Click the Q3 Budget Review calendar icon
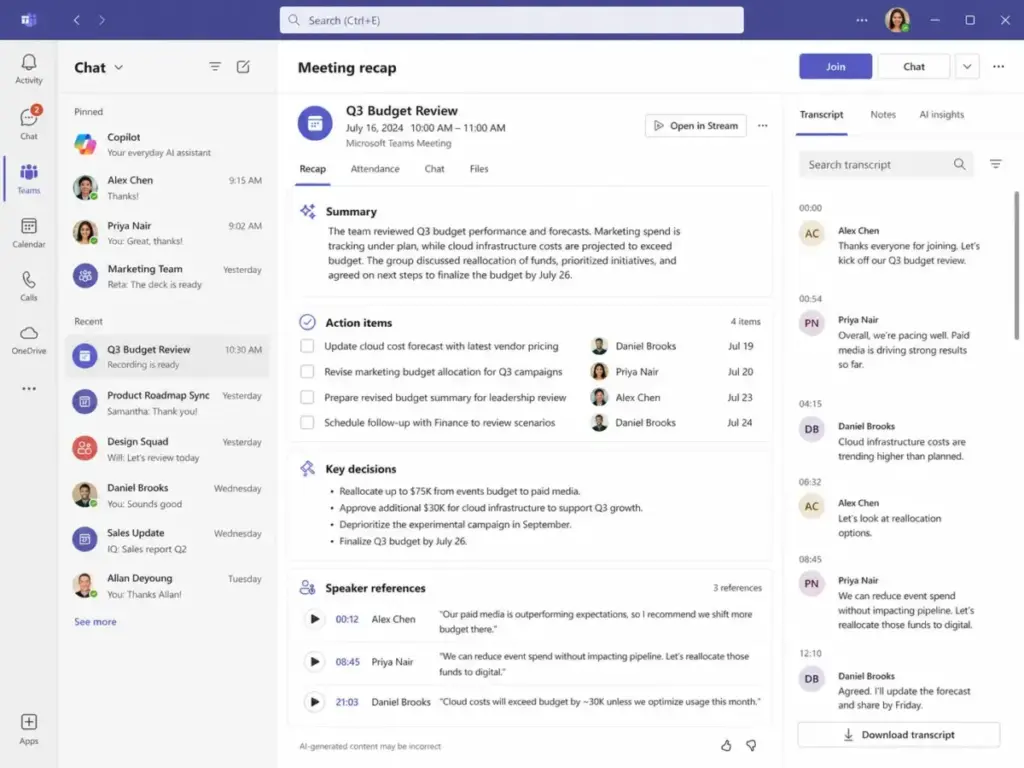The image size is (1024, 768). pyautogui.click(x=315, y=123)
